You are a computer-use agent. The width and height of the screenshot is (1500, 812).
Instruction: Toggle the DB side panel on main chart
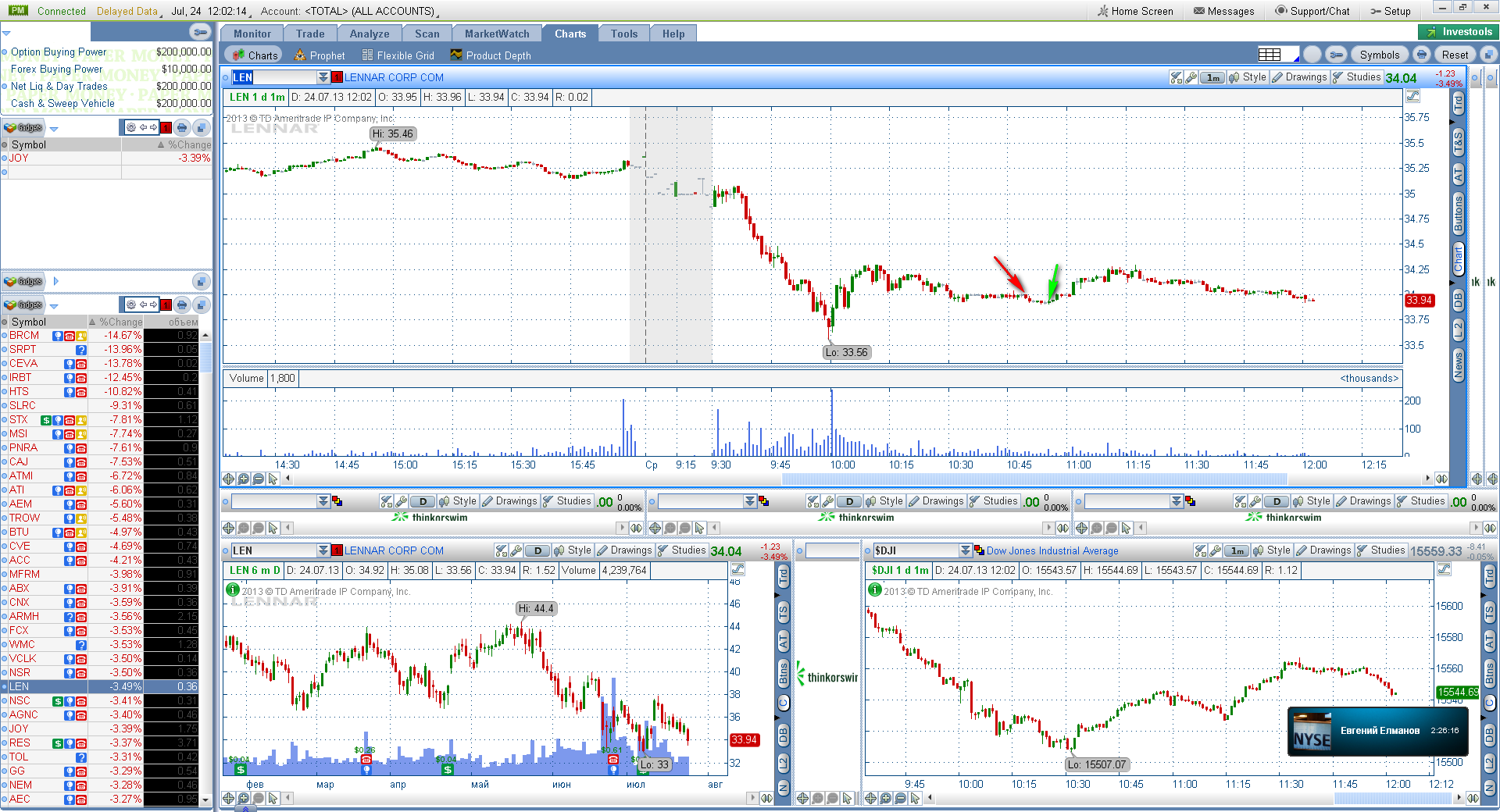click(x=1458, y=300)
